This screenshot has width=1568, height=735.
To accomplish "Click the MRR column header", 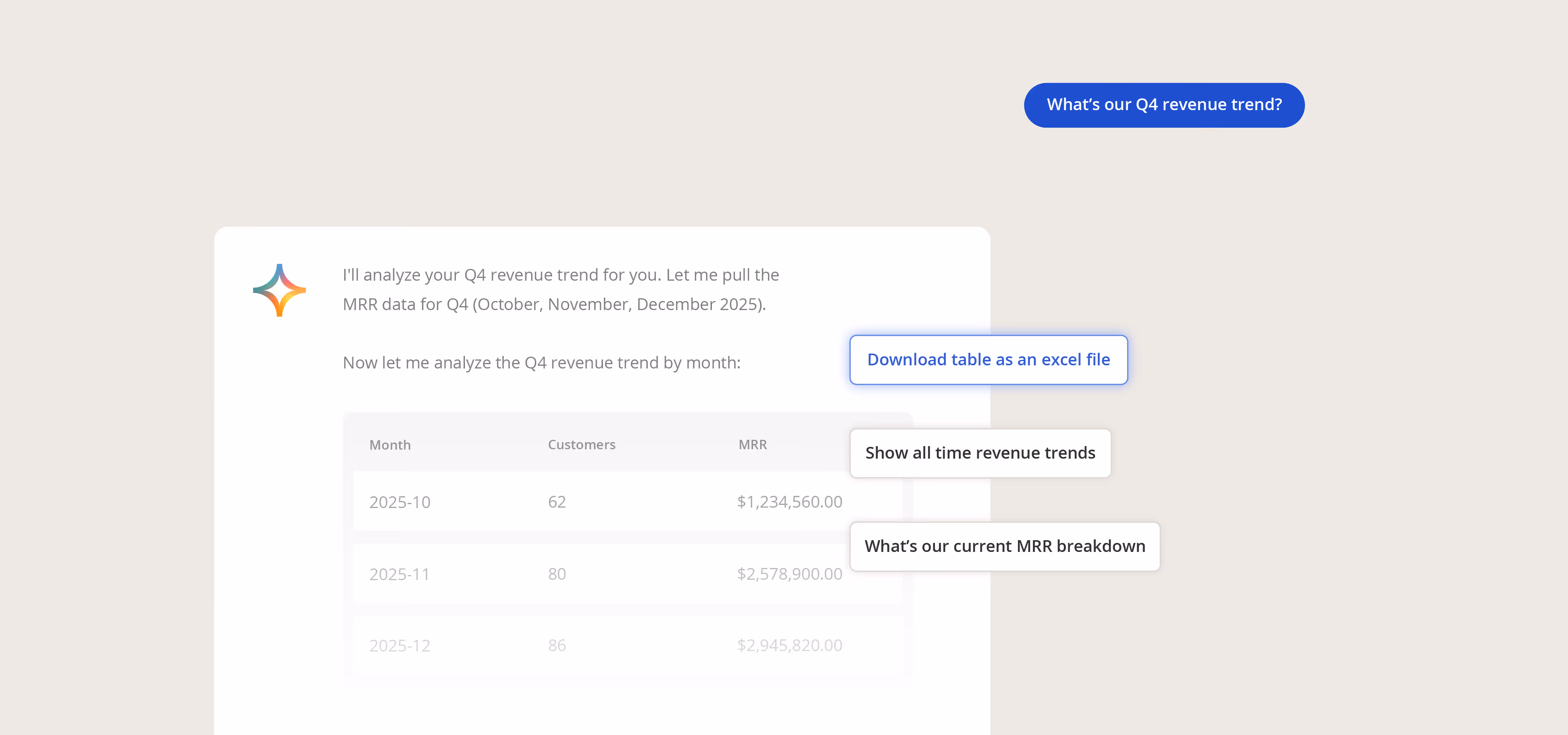I will (752, 445).
